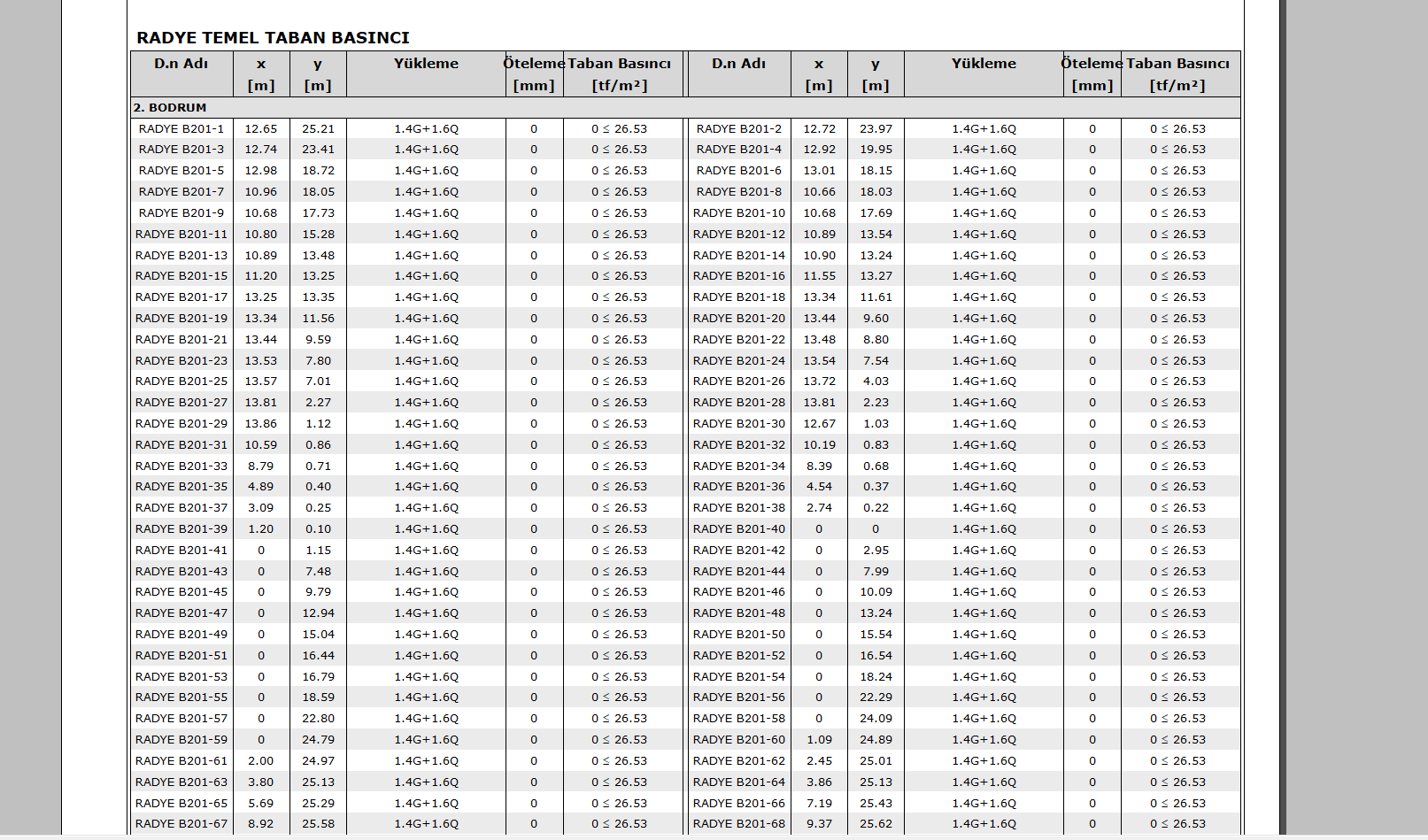The image size is (1428, 840).
Task: Click cell RADYE B201-43
Action: tap(181, 571)
